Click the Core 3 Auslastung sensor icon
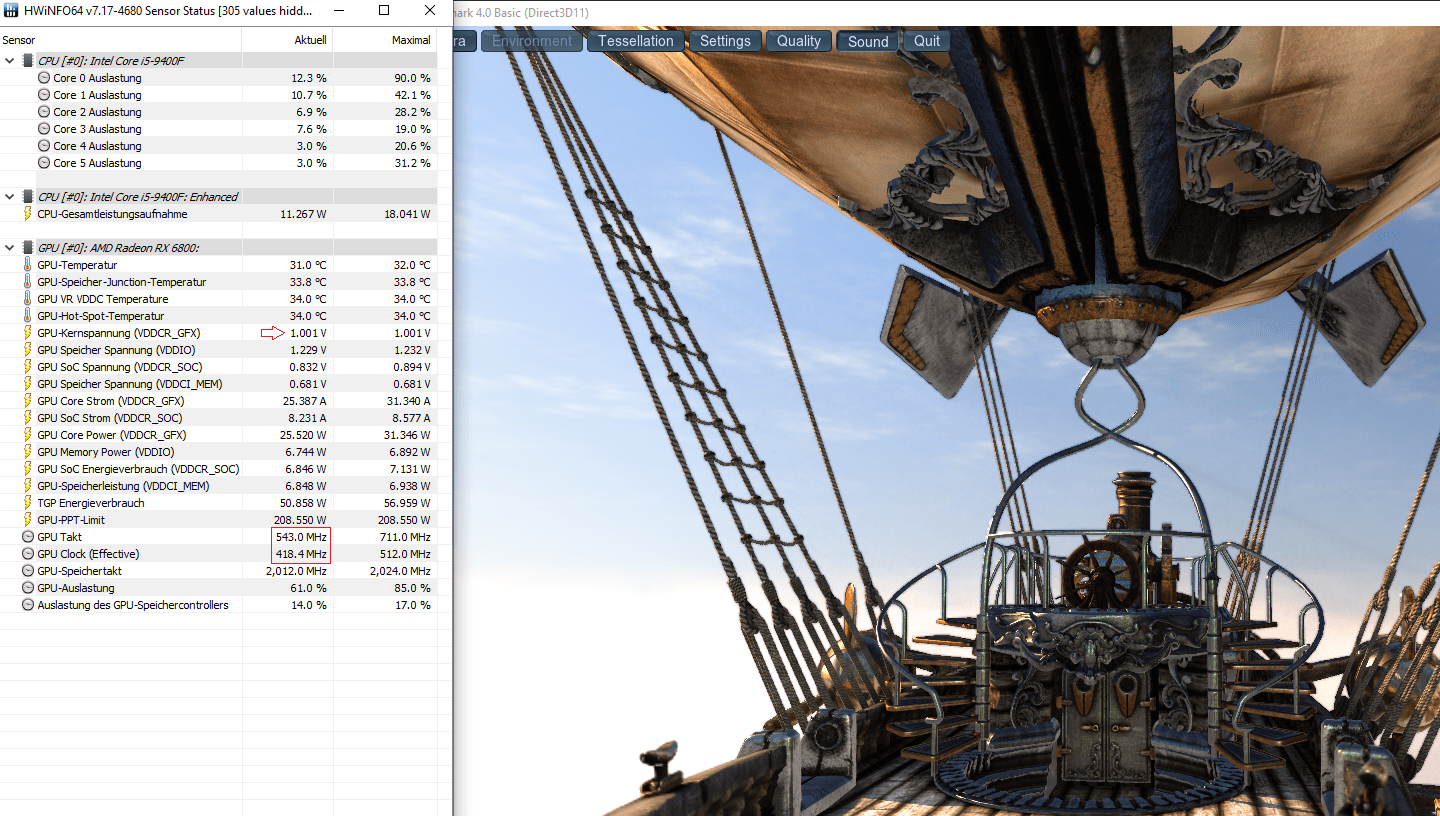Image resolution: width=1440 pixels, height=816 pixels. 44,129
